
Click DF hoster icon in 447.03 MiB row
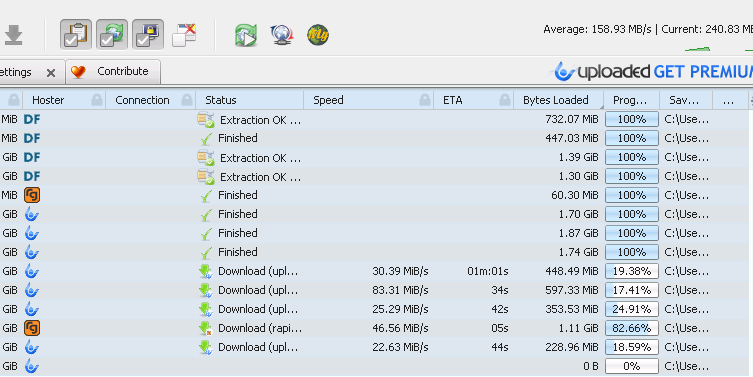click(x=32, y=138)
